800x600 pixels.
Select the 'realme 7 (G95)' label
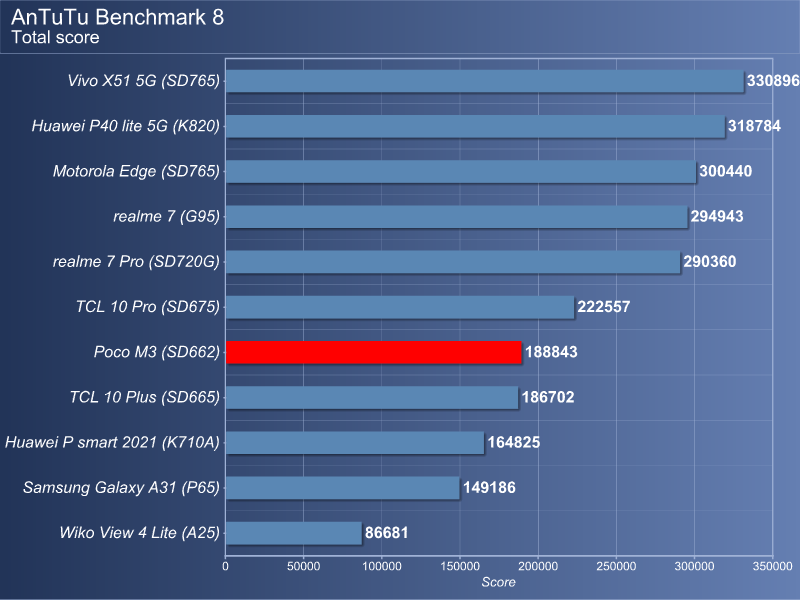(166, 216)
